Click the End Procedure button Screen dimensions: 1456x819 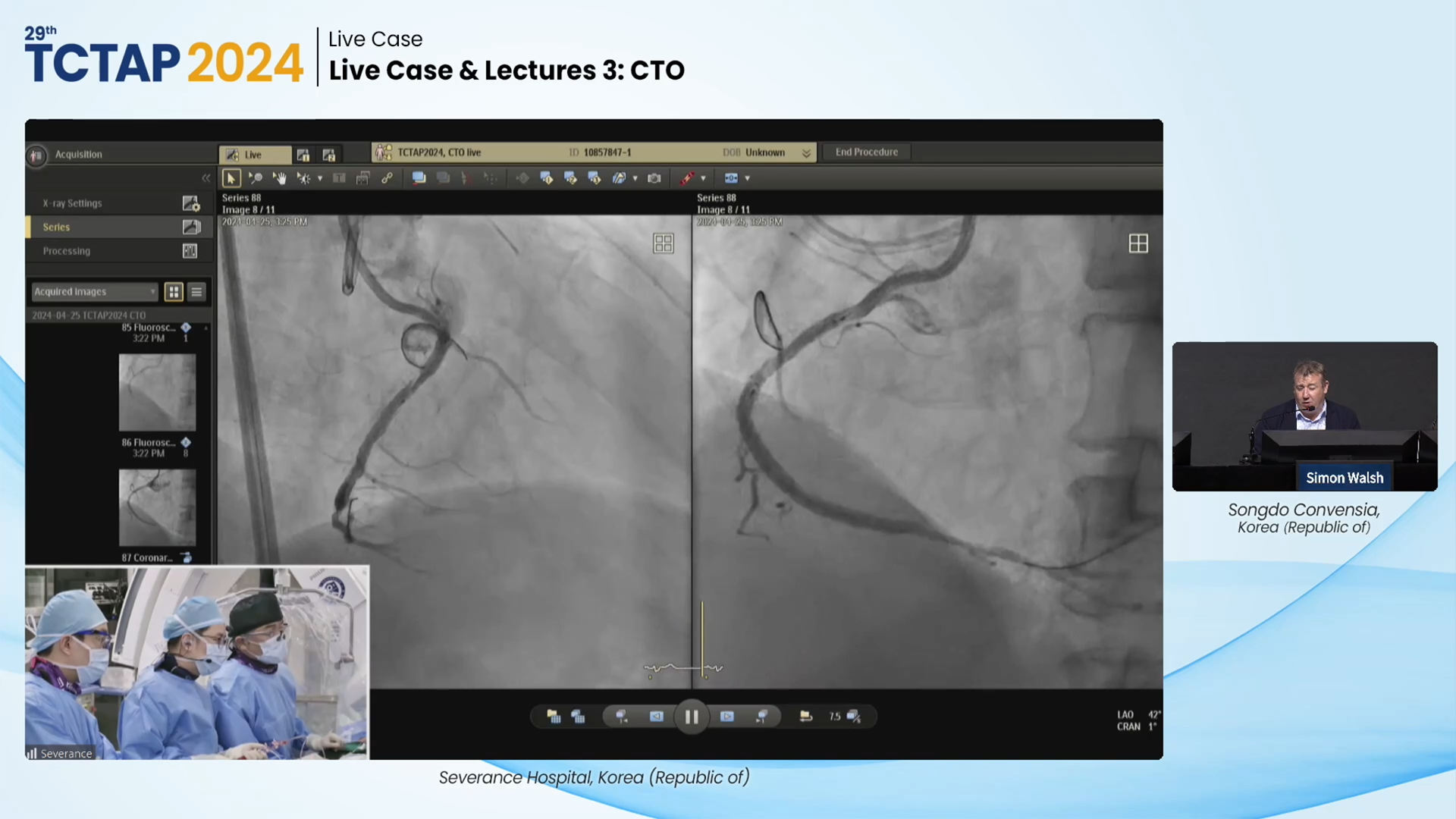point(867,152)
